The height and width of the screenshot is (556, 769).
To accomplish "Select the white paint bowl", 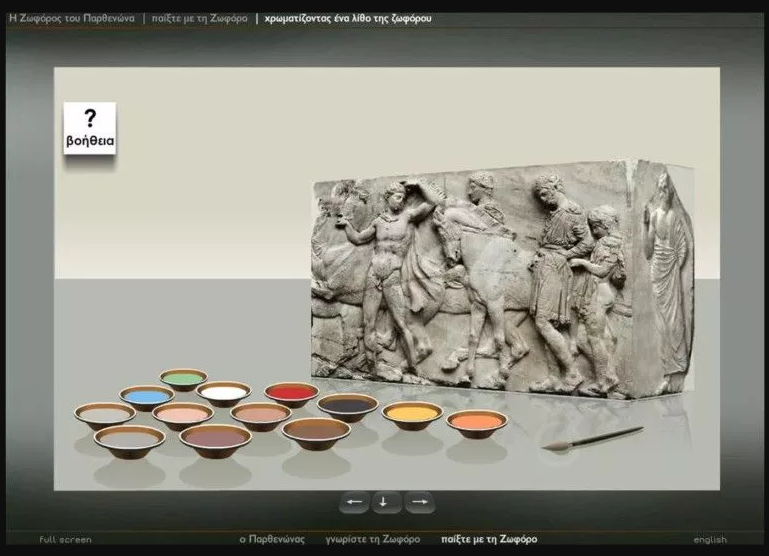I will [224, 394].
